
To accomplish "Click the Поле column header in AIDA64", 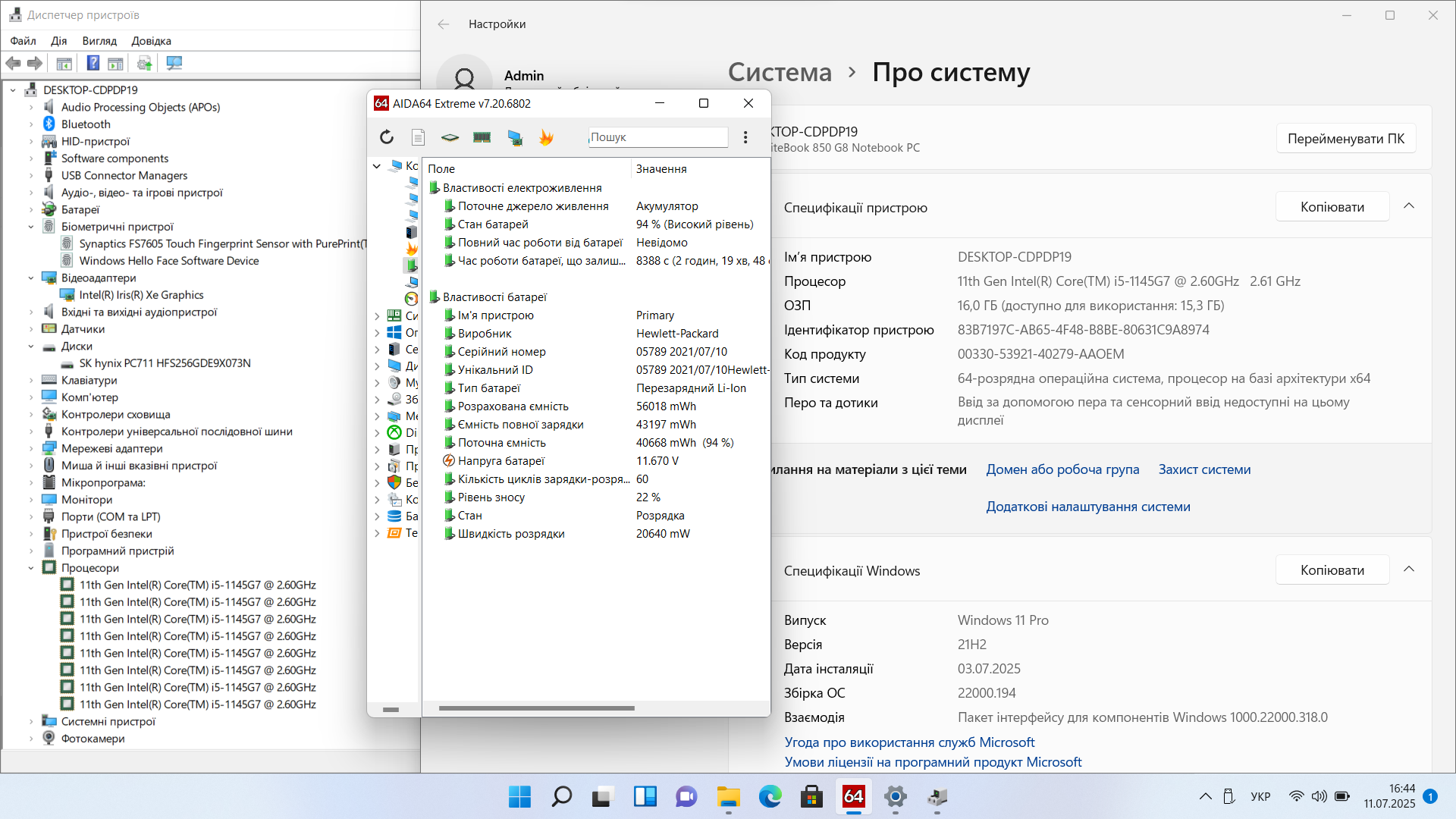I will click(x=526, y=169).
